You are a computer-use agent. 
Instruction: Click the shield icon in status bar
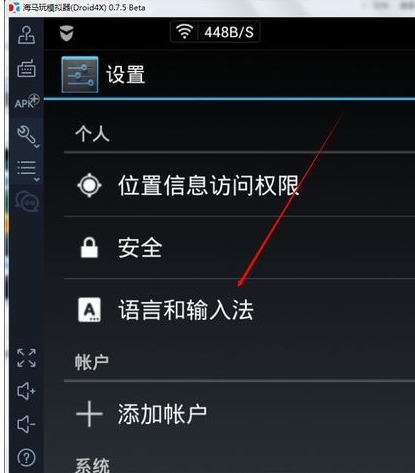[x=67, y=33]
